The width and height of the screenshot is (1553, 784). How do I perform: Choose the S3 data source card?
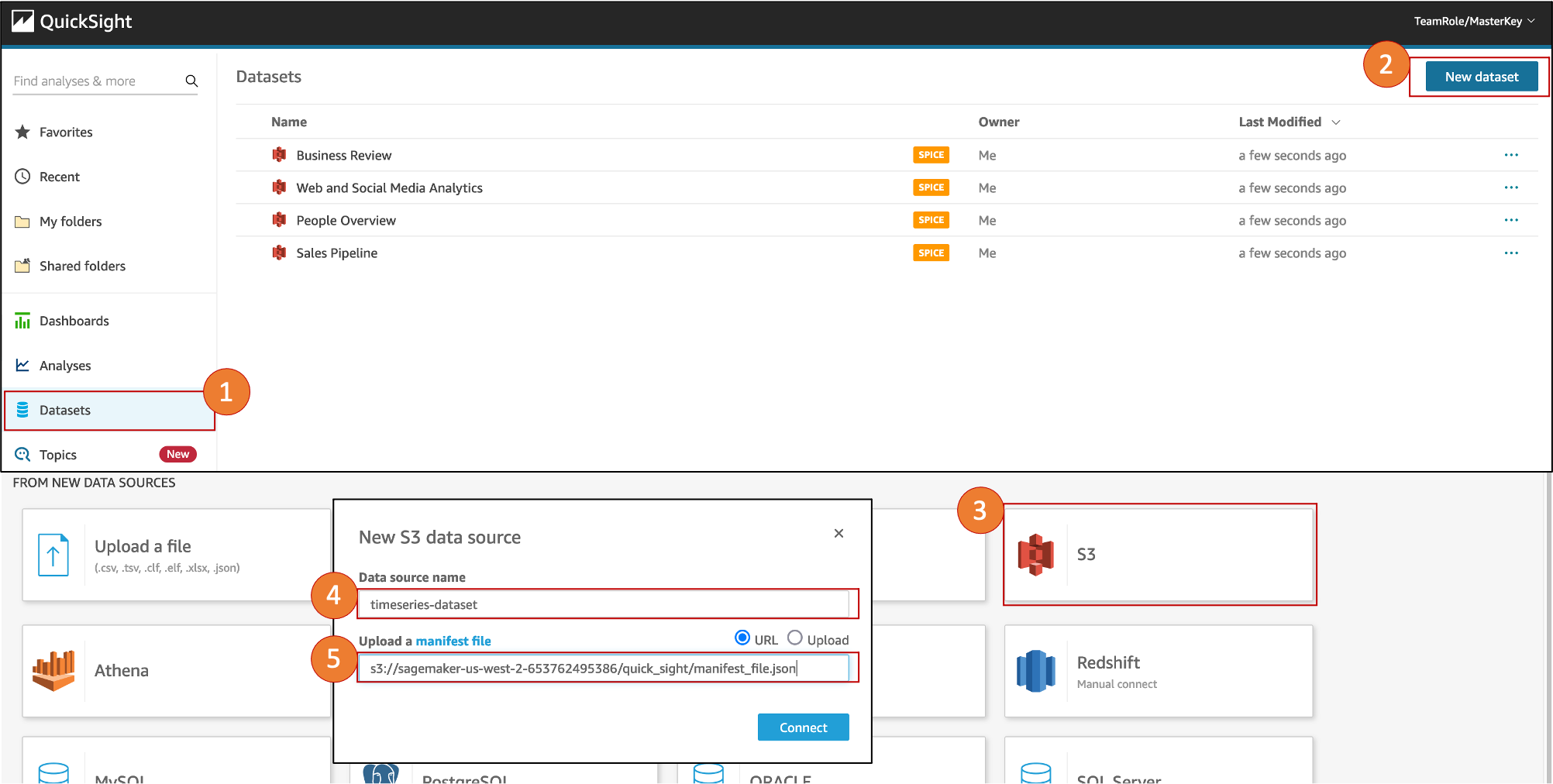[1159, 555]
